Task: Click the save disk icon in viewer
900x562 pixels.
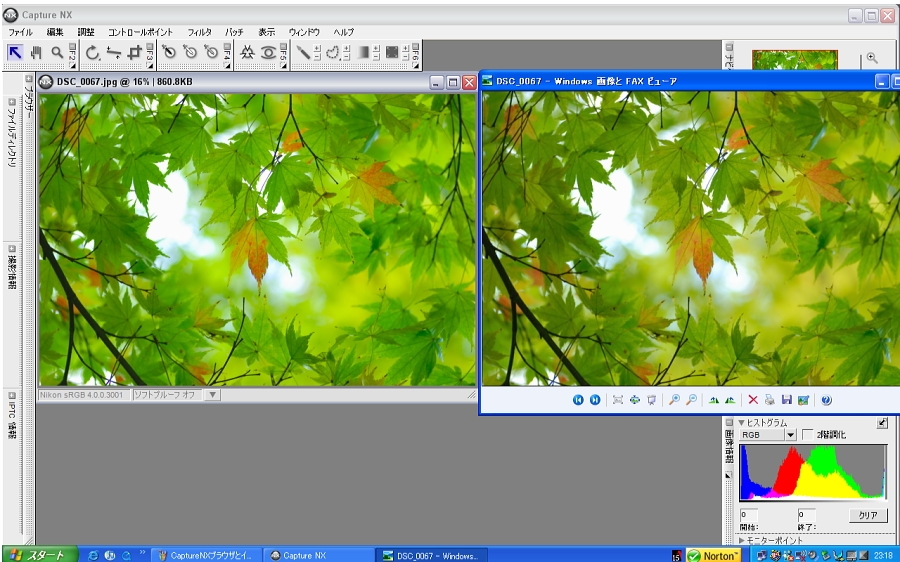Action: click(x=787, y=400)
